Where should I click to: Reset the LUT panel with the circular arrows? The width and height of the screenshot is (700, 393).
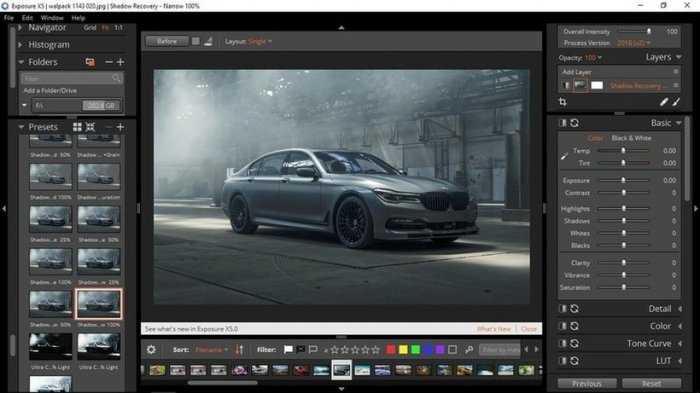(x=575, y=361)
